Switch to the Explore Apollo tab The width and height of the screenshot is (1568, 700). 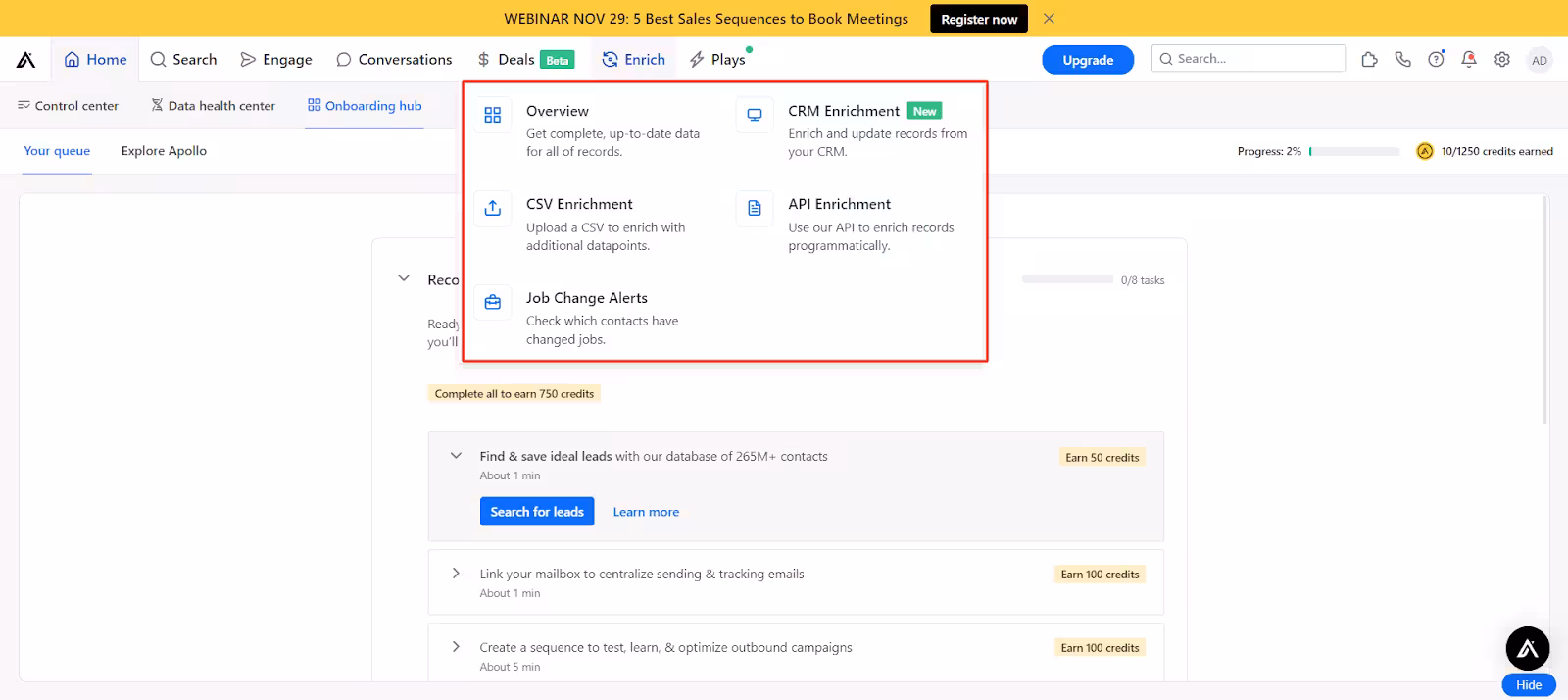[164, 151]
